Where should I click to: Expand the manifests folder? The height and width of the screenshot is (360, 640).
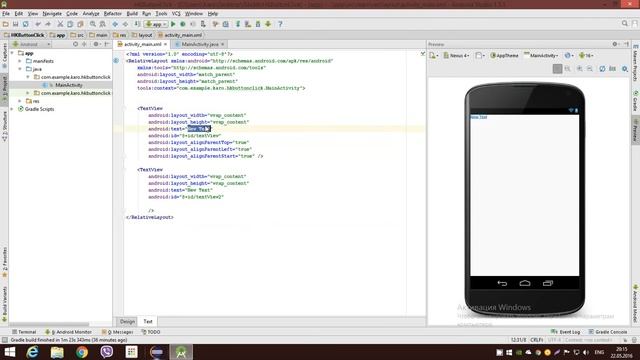pyautogui.click(x=20, y=61)
